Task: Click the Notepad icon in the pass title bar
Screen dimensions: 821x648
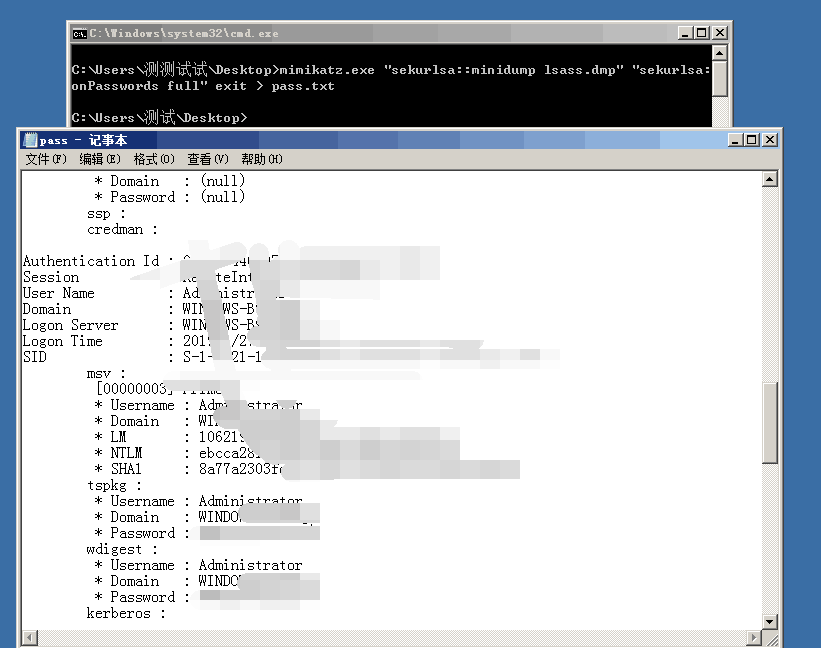Action: 30,140
